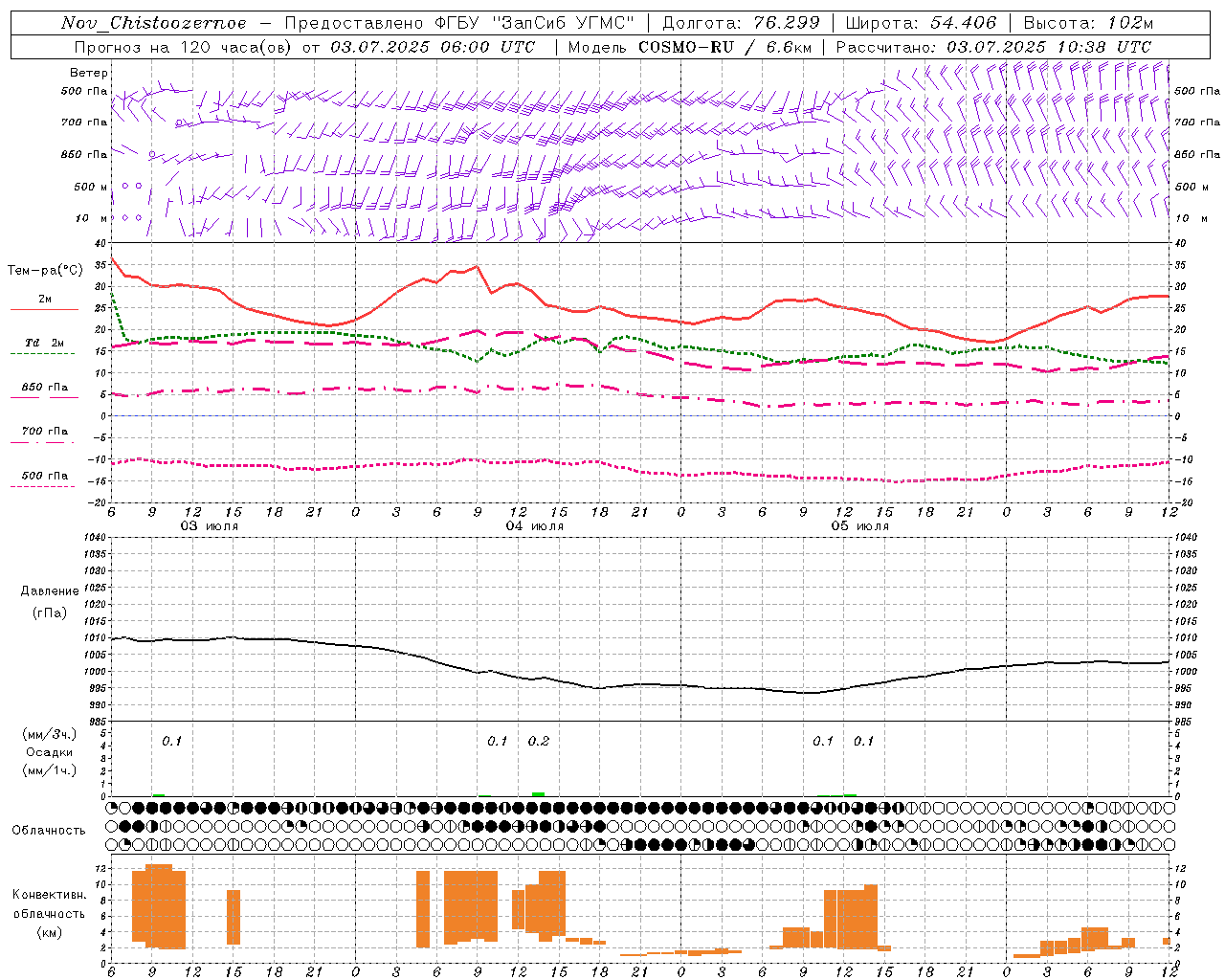Click the date label 05 июля
This screenshot has height=980, width=1225.
pos(860,525)
